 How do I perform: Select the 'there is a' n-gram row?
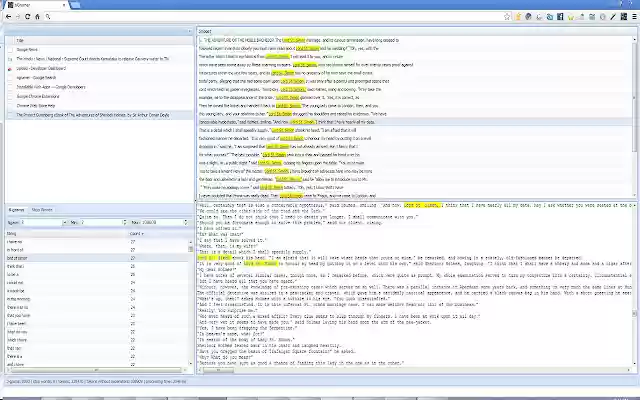(97, 356)
